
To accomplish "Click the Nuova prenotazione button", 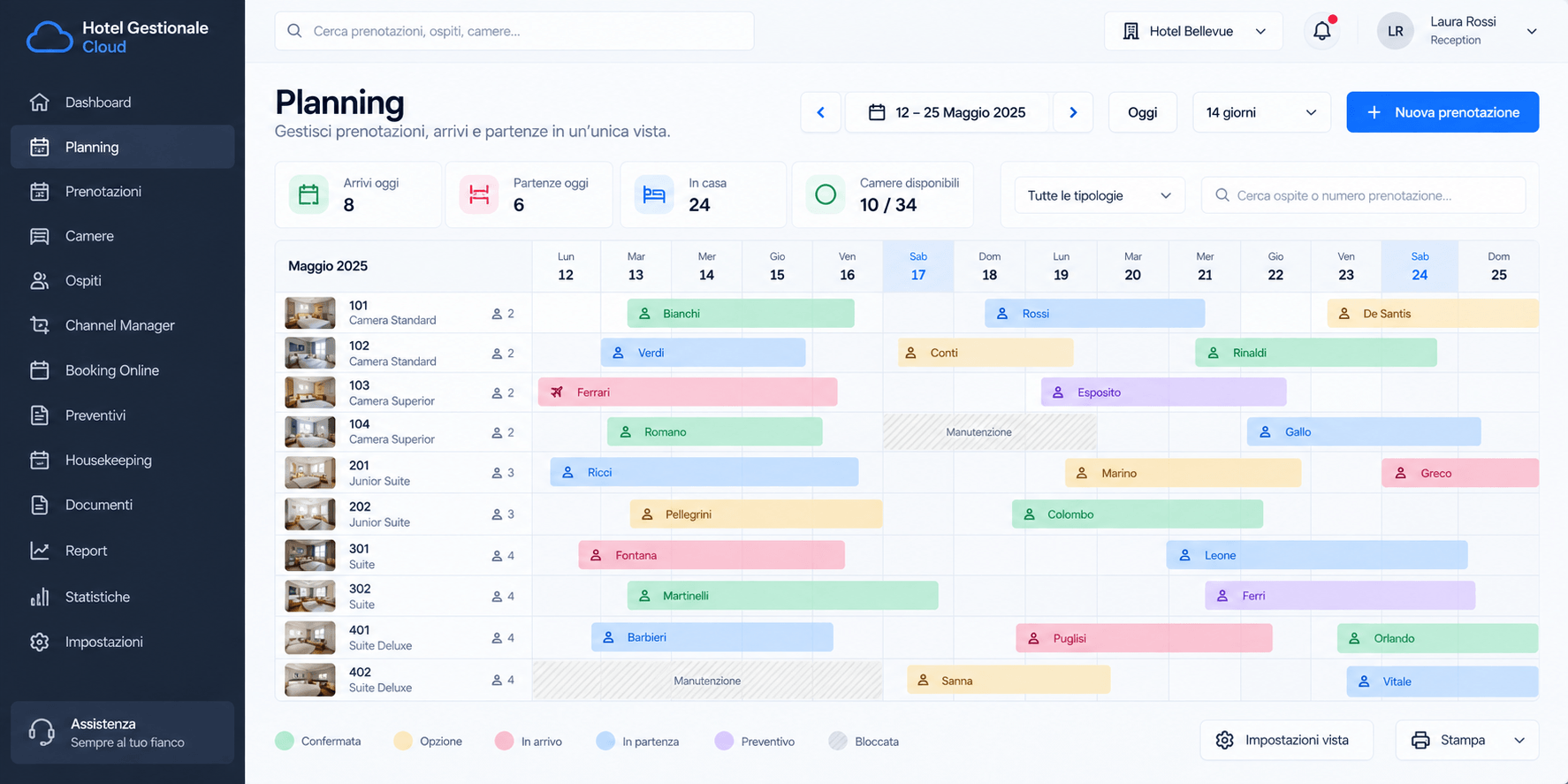I will point(1442,112).
